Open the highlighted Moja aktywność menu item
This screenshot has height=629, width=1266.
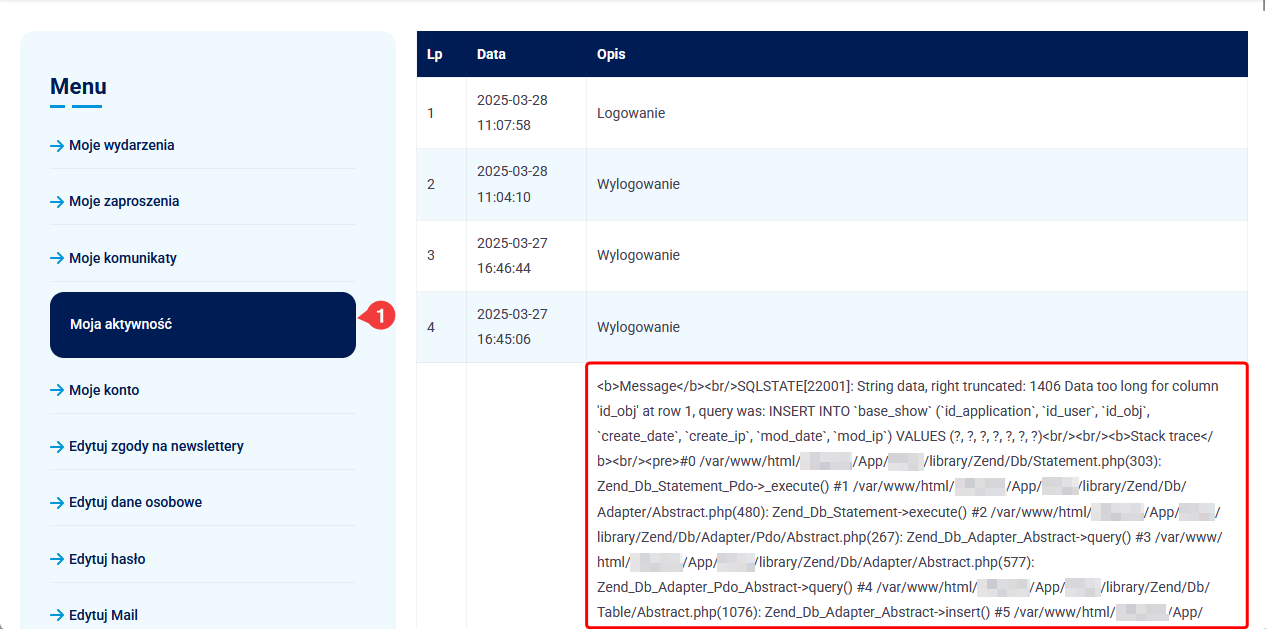click(202, 325)
